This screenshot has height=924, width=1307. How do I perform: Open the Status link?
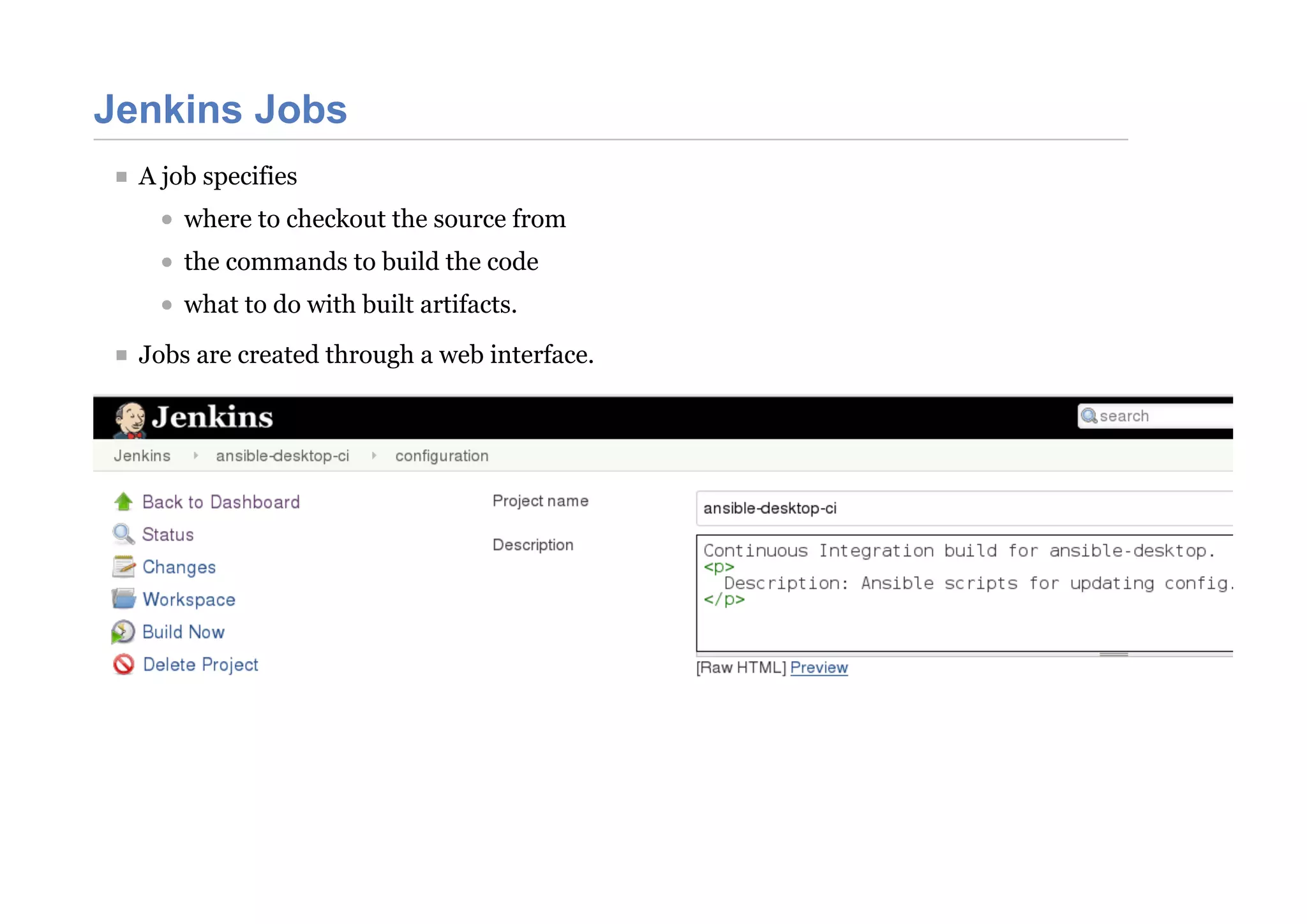168,535
